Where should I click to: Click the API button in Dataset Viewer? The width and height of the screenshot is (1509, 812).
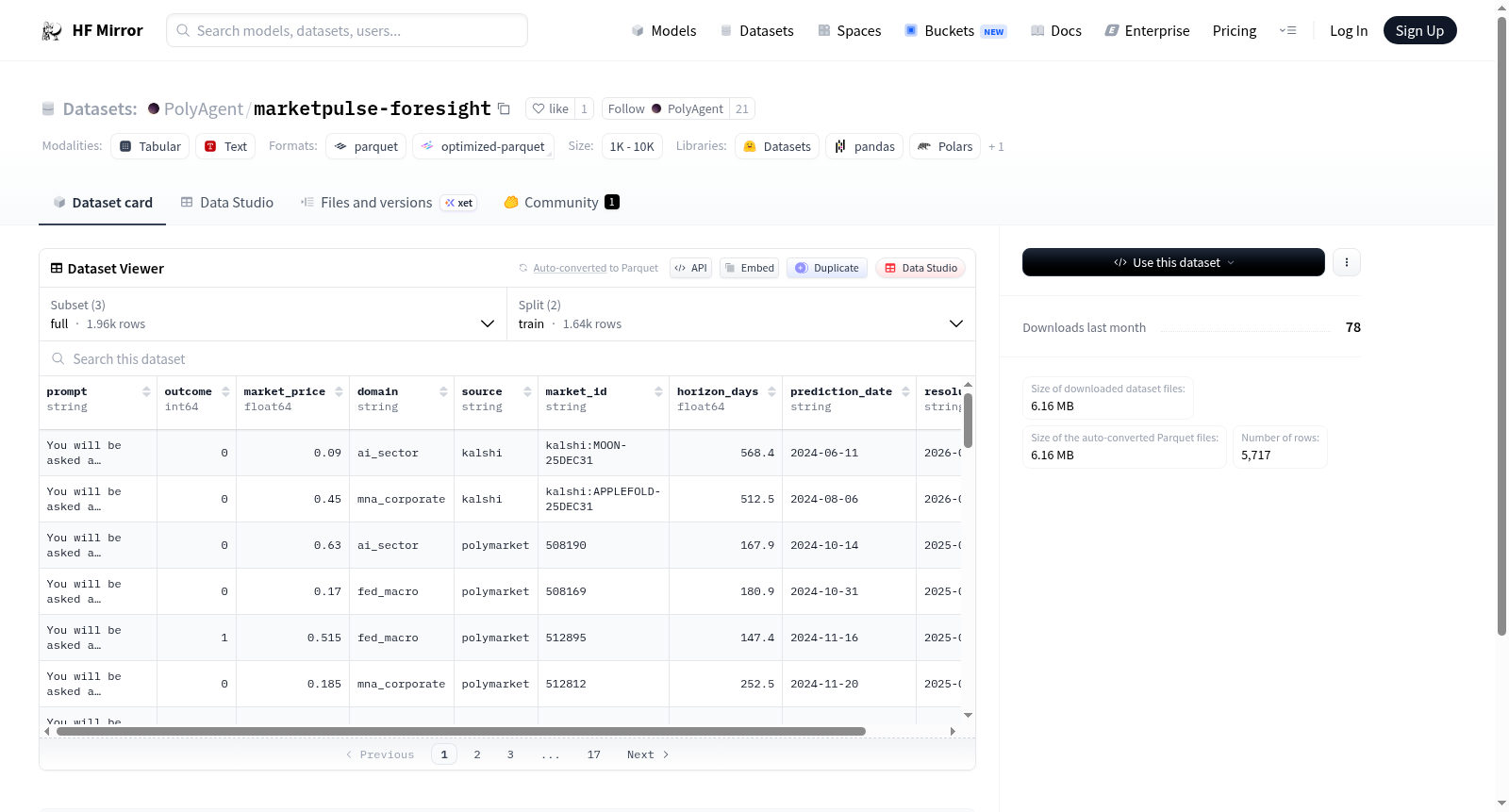pos(690,269)
